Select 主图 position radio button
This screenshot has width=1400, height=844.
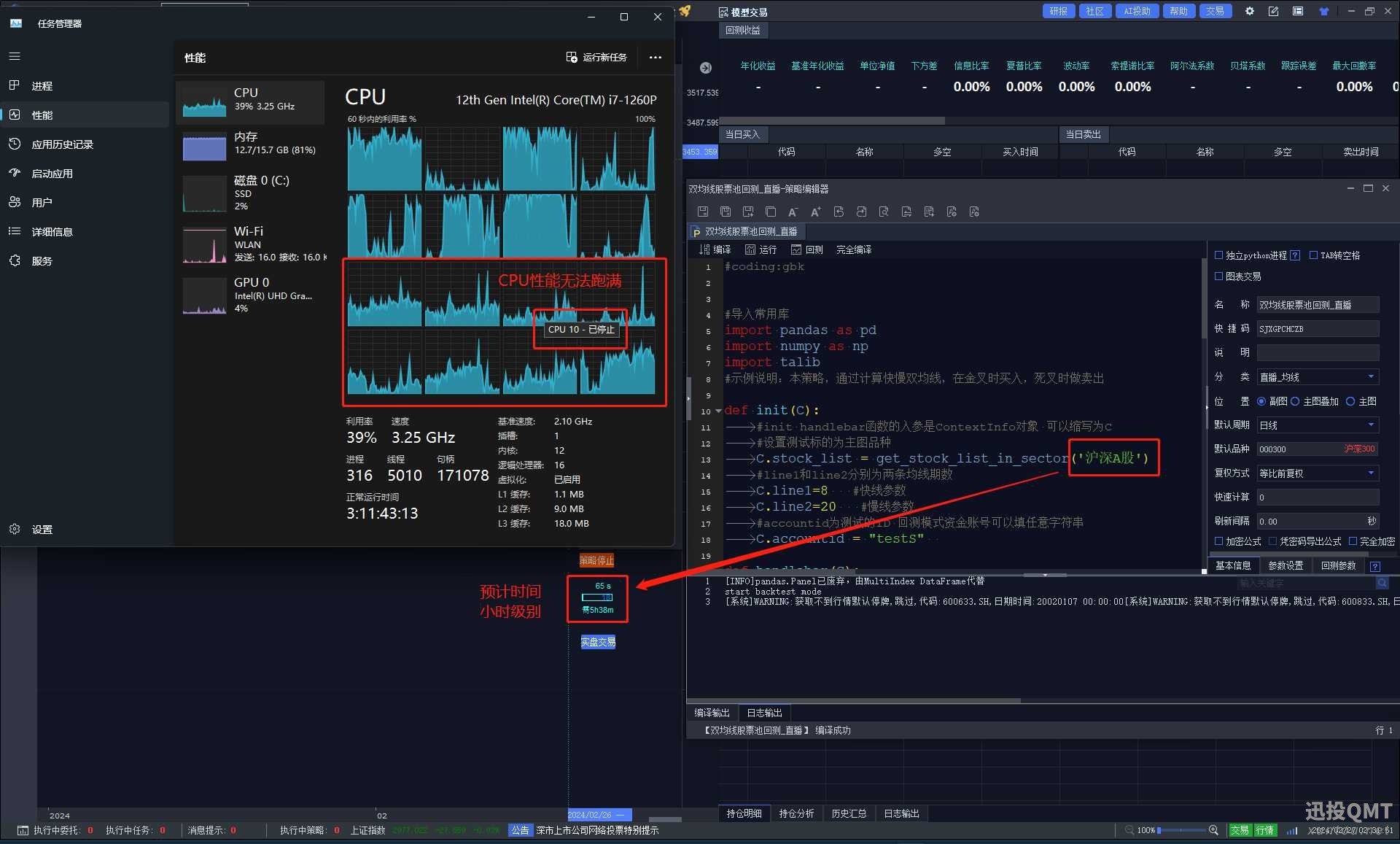pos(1350,401)
